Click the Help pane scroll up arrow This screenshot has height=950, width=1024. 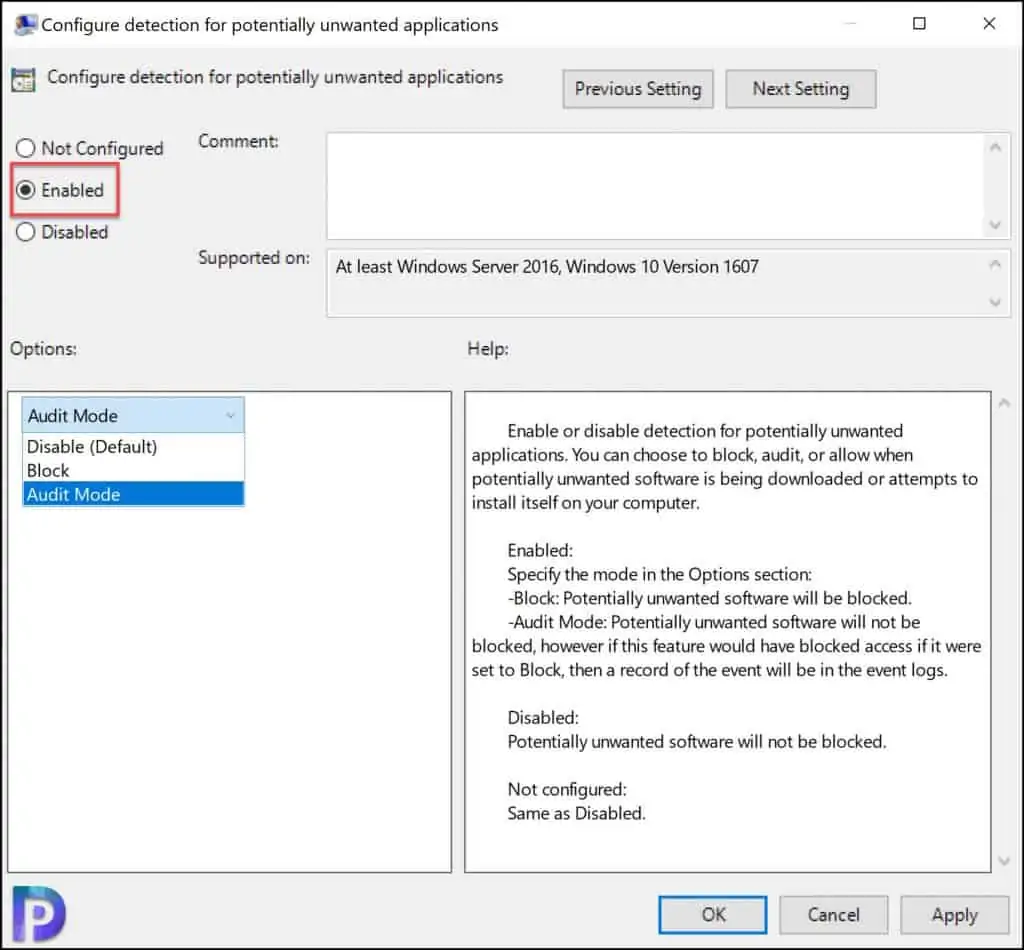(1004, 404)
